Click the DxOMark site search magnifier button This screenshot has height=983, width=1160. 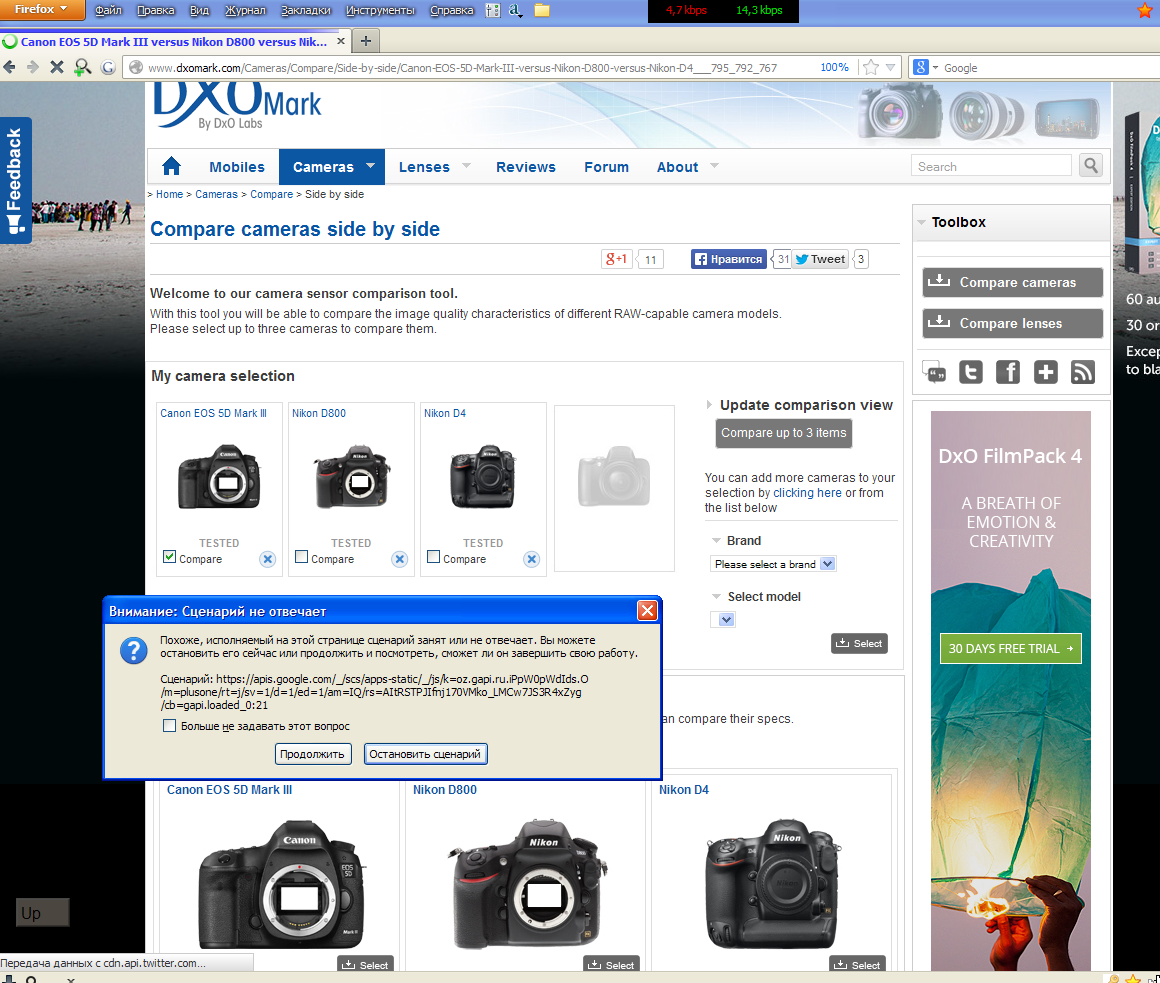(x=1090, y=165)
